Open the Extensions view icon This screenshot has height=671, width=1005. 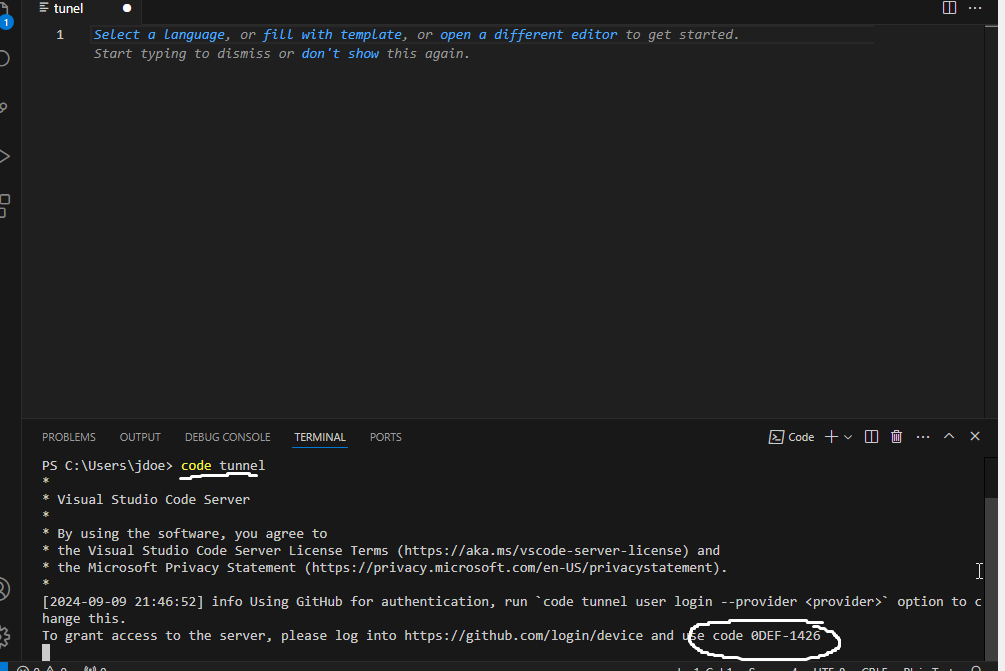tap(4, 205)
